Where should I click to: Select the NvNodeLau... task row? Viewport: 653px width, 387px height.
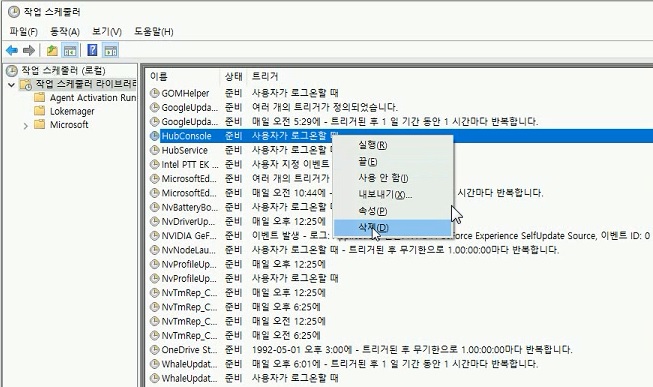click(x=400, y=250)
